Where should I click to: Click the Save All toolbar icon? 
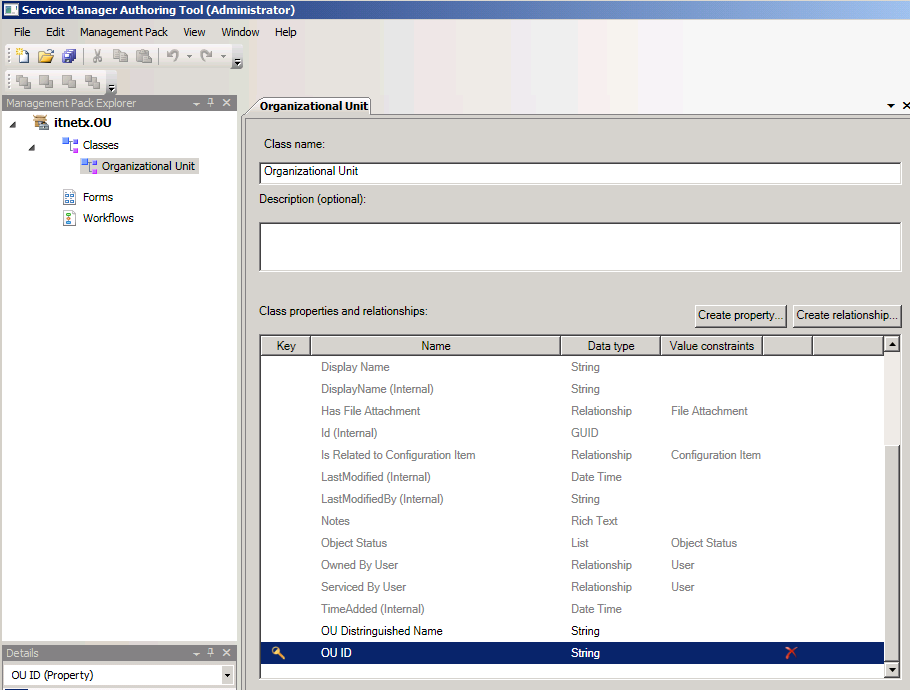(69, 57)
